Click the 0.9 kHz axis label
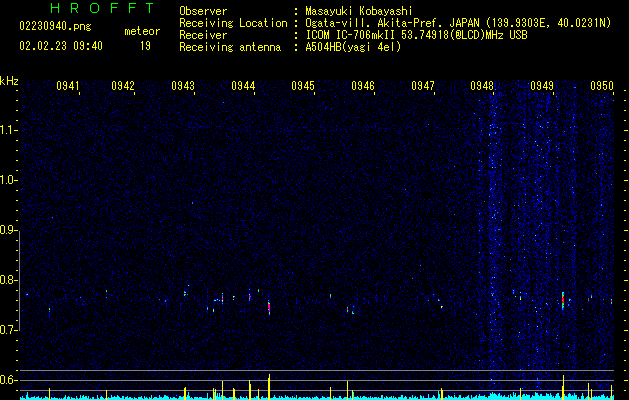629x400 pixels. [9, 230]
